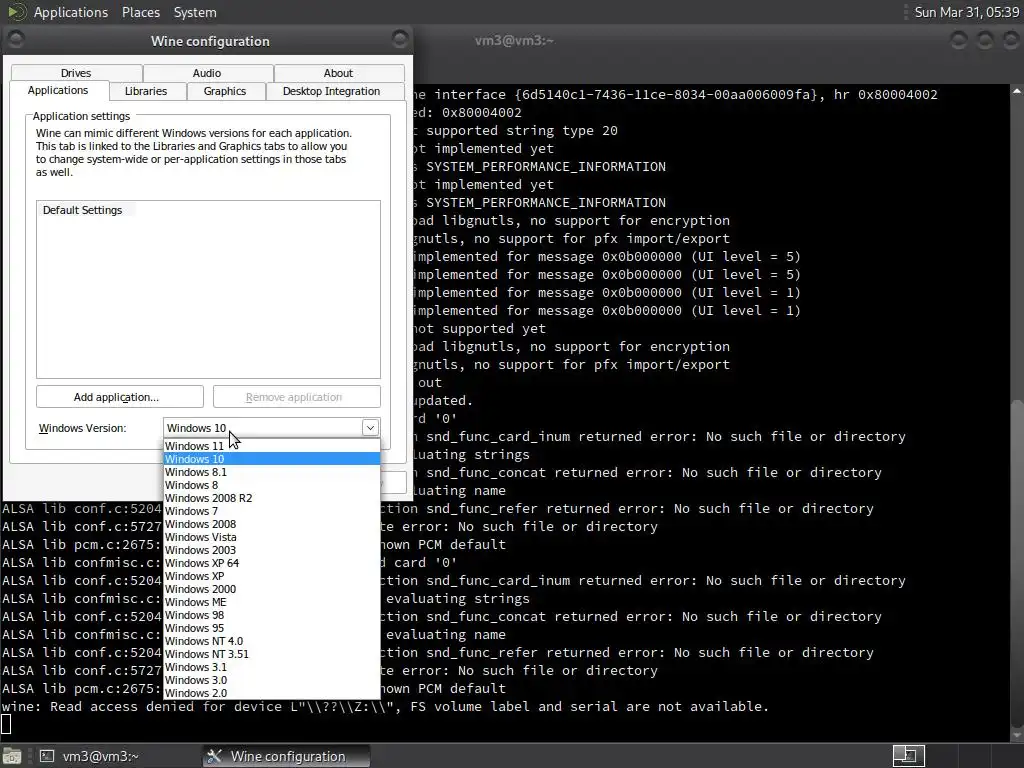Collapse the Windows Version dropdown arrow
This screenshot has height=768, width=1024.
point(370,428)
